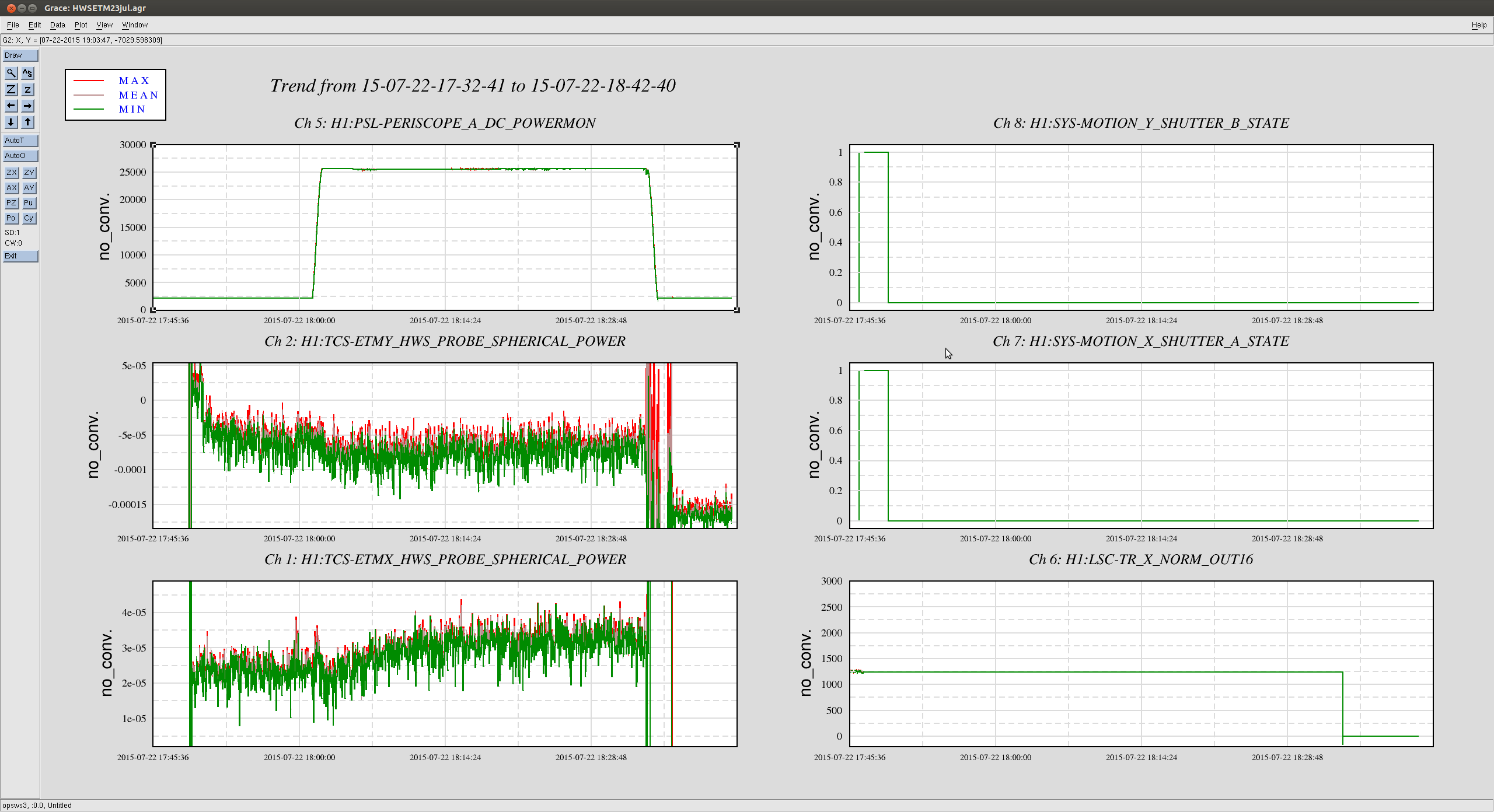Viewport: 1494px width, 812px height.
Task: Click the small z zoom-out icon
Action: pos(27,89)
